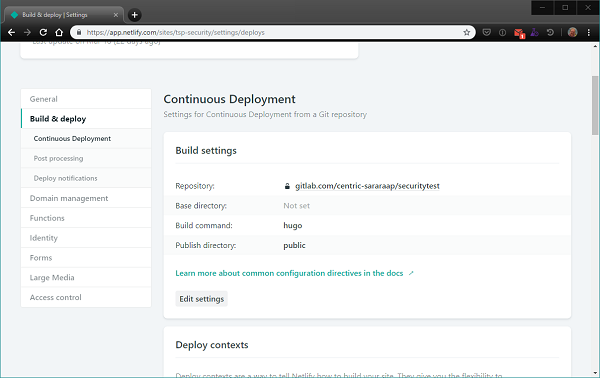This screenshot has width=600, height=378.
Task: Close the Build & deploy Settings tab
Action: 116,15
